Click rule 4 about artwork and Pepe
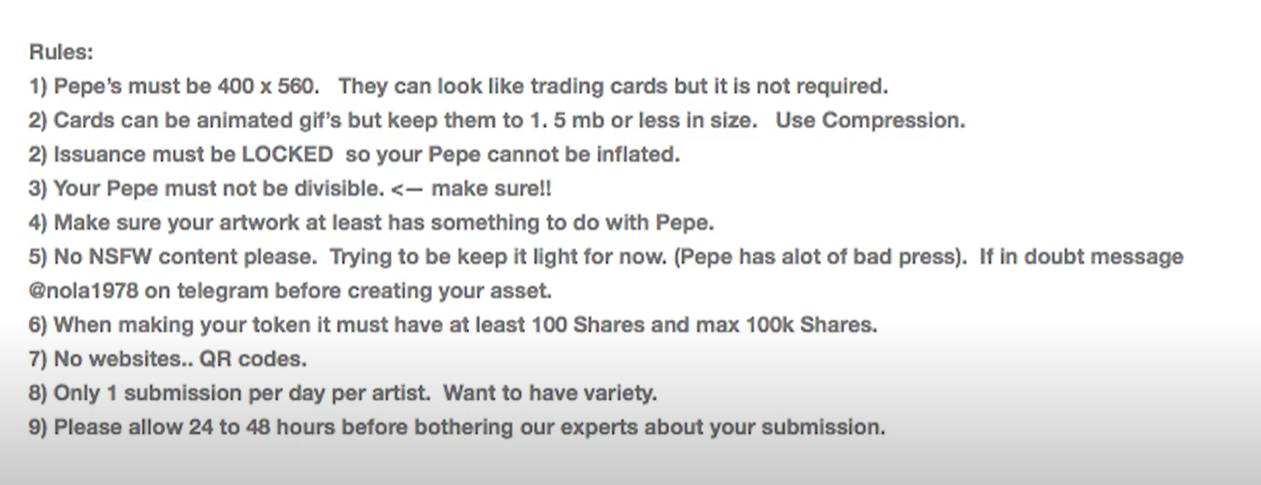This screenshot has height=485, width=1261. pos(371,223)
